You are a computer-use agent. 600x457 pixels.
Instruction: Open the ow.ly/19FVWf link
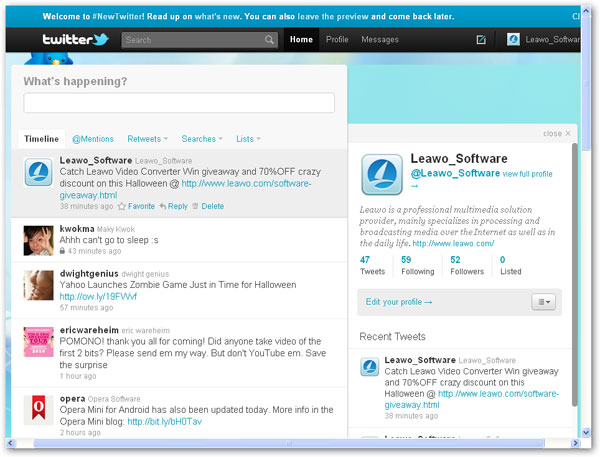98,297
